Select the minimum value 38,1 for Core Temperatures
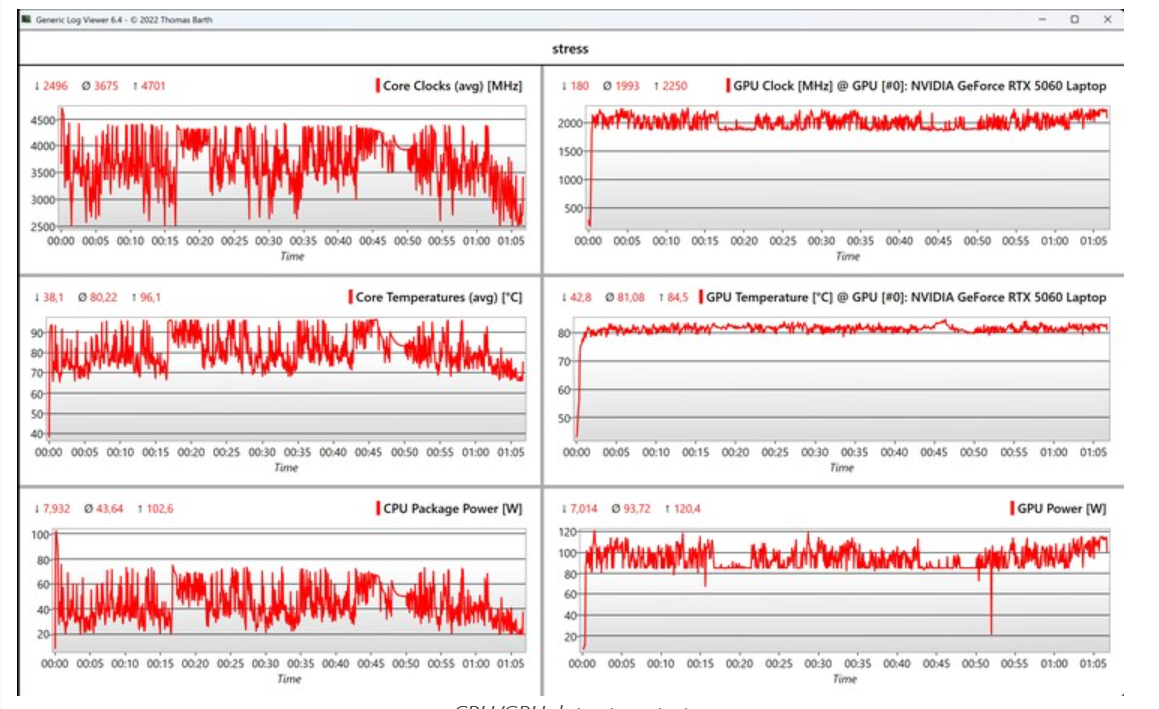Screen dimensions: 1159x709 [53, 297]
